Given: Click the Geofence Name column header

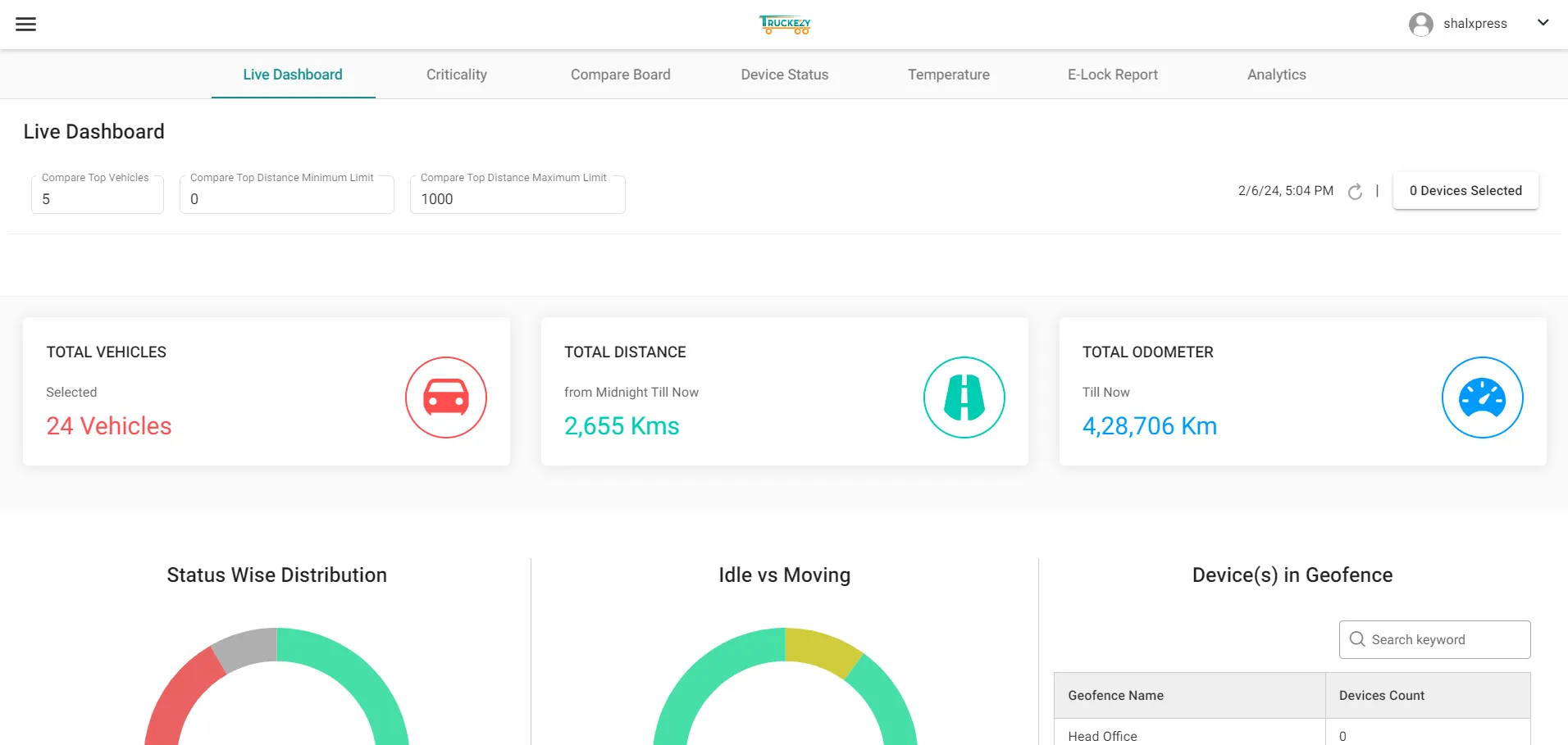Looking at the screenshot, I should pyautogui.click(x=1190, y=696).
